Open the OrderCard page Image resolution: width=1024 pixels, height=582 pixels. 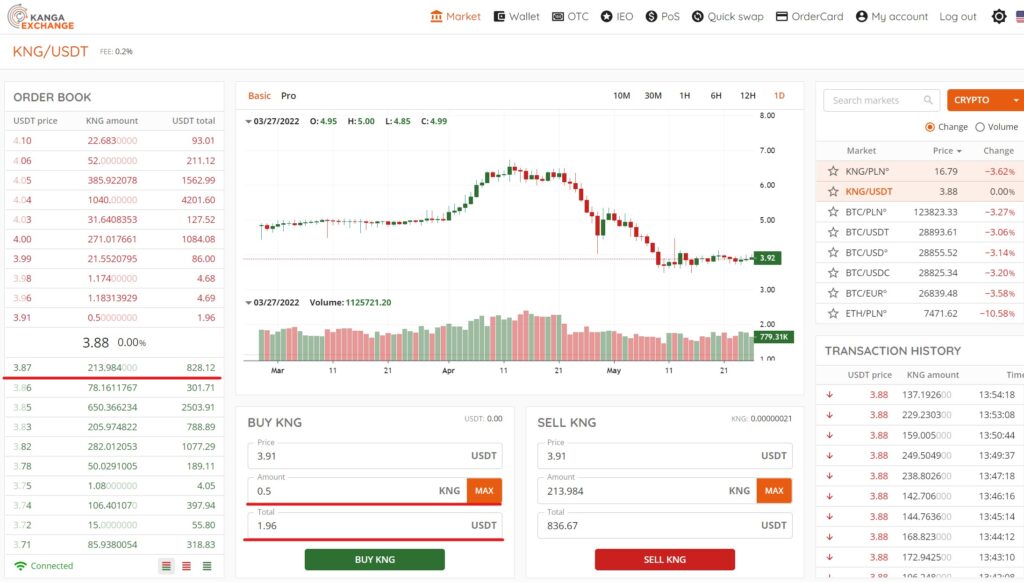(x=809, y=16)
